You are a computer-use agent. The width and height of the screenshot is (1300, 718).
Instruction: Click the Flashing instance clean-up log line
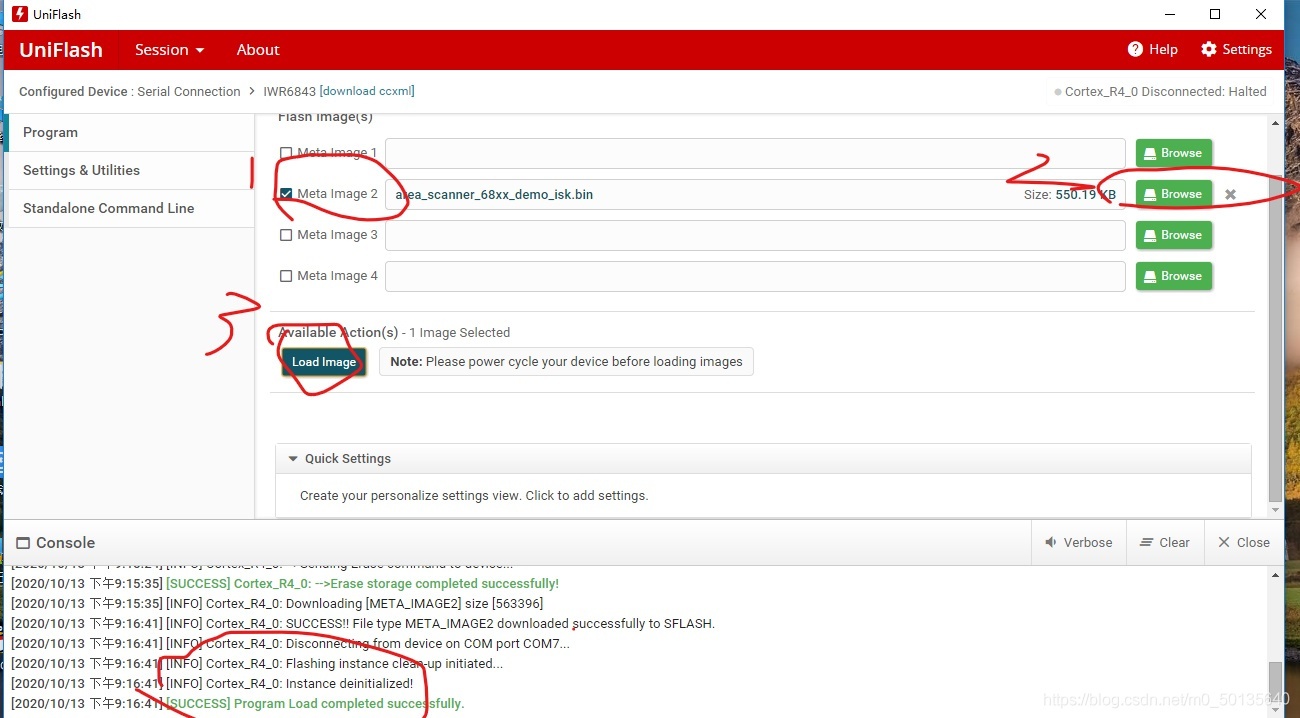tap(257, 663)
